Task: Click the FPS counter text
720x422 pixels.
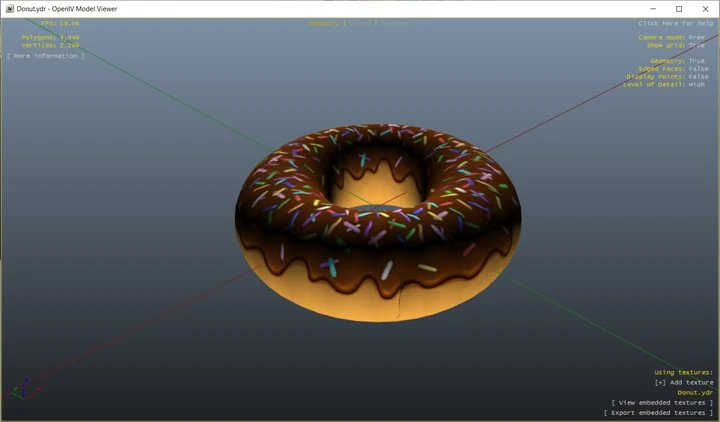Action: [x=60, y=23]
